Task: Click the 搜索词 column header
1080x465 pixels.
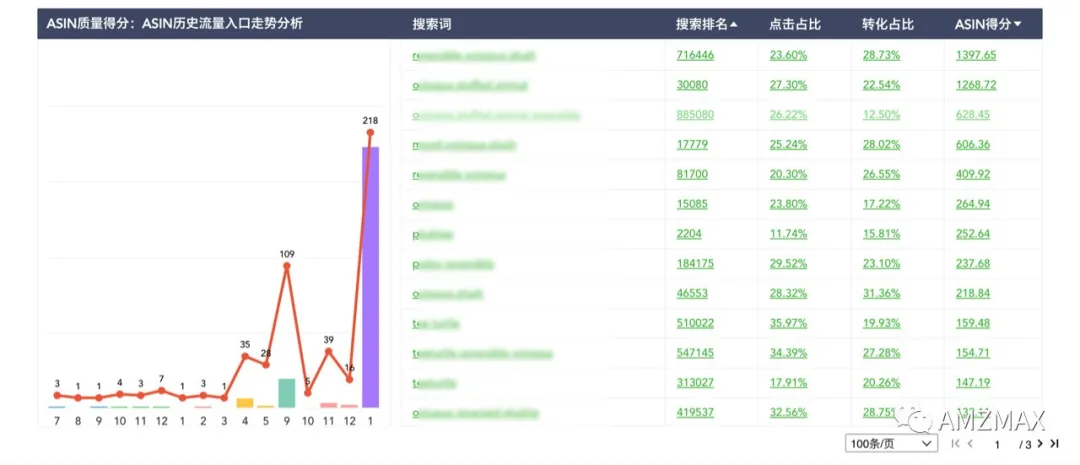Action: 432,24
